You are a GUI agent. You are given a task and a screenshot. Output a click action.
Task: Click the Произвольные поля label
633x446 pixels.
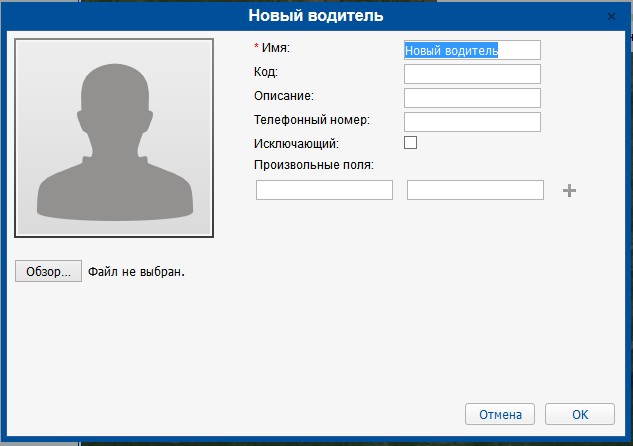coord(314,165)
